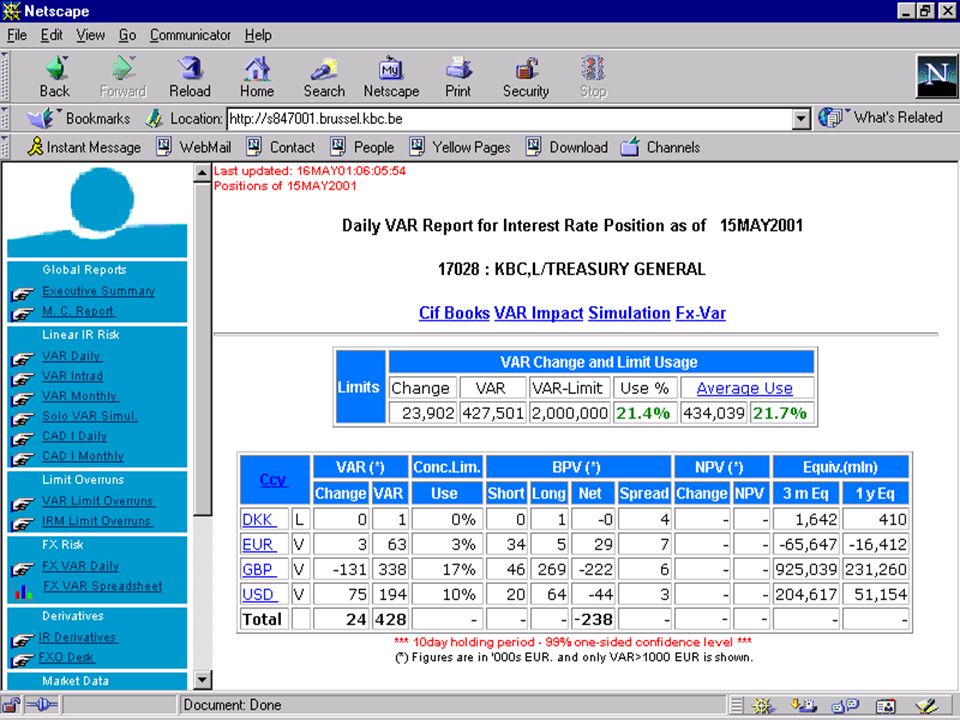Open CAD I Daily sidebar link
Viewport: 960px width, 720px height.
click(75, 437)
